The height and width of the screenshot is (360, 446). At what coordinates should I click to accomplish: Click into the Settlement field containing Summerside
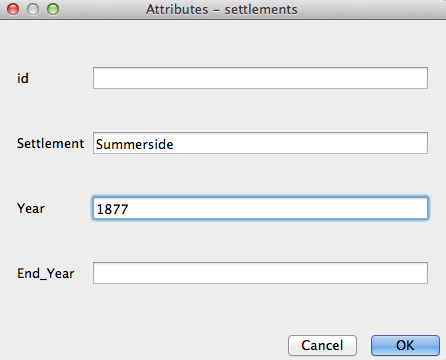point(260,143)
